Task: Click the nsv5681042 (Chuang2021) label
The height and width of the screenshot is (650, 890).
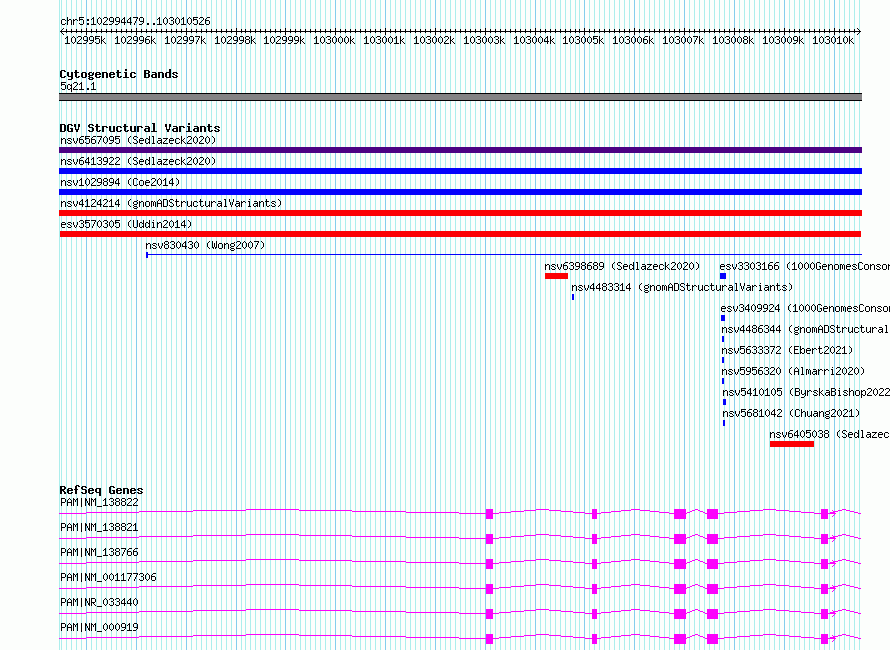Action: pyautogui.click(x=791, y=413)
